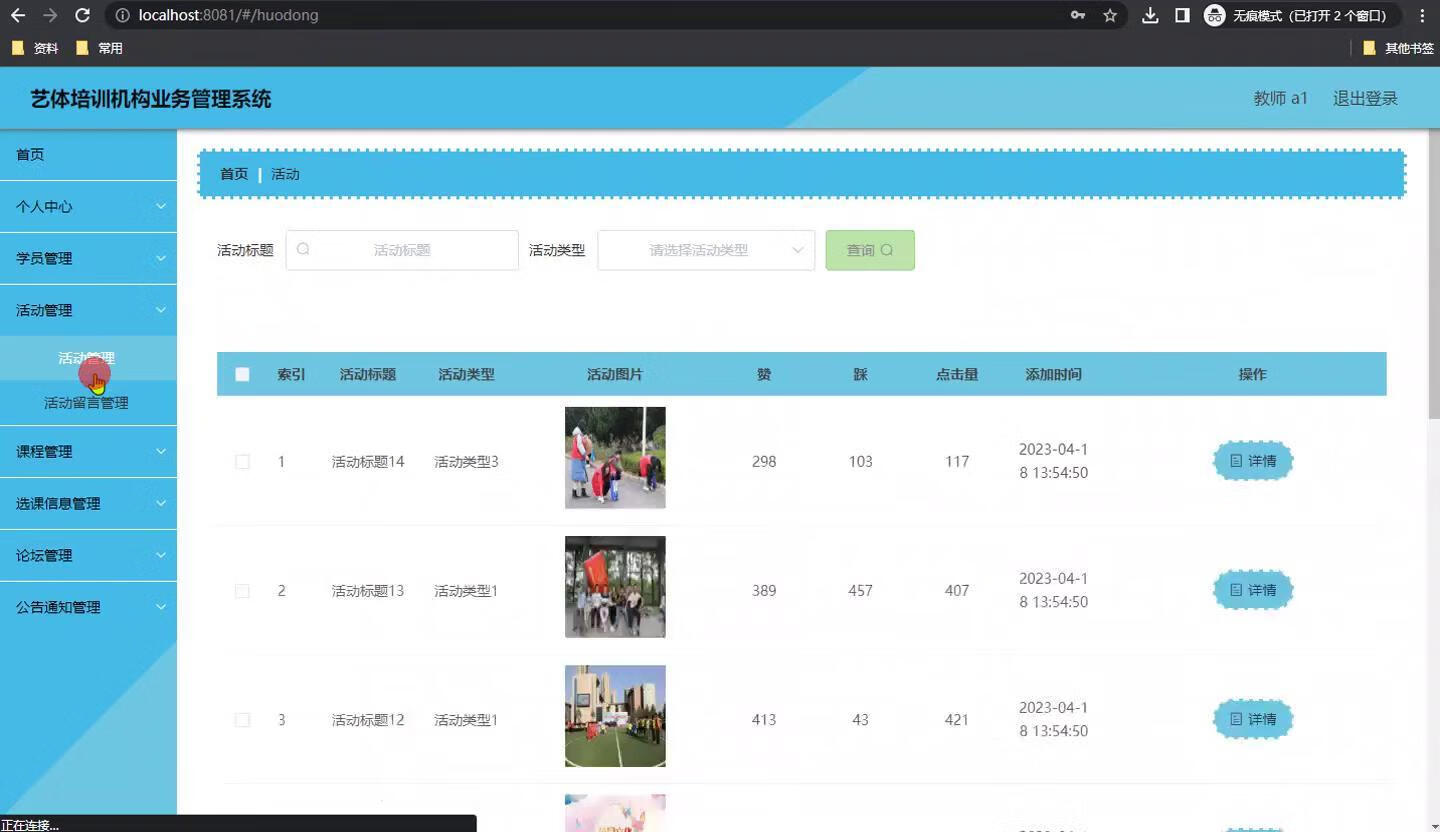
Task: Open the activity image for 活动标题13
Action: (x=615, y=587)
